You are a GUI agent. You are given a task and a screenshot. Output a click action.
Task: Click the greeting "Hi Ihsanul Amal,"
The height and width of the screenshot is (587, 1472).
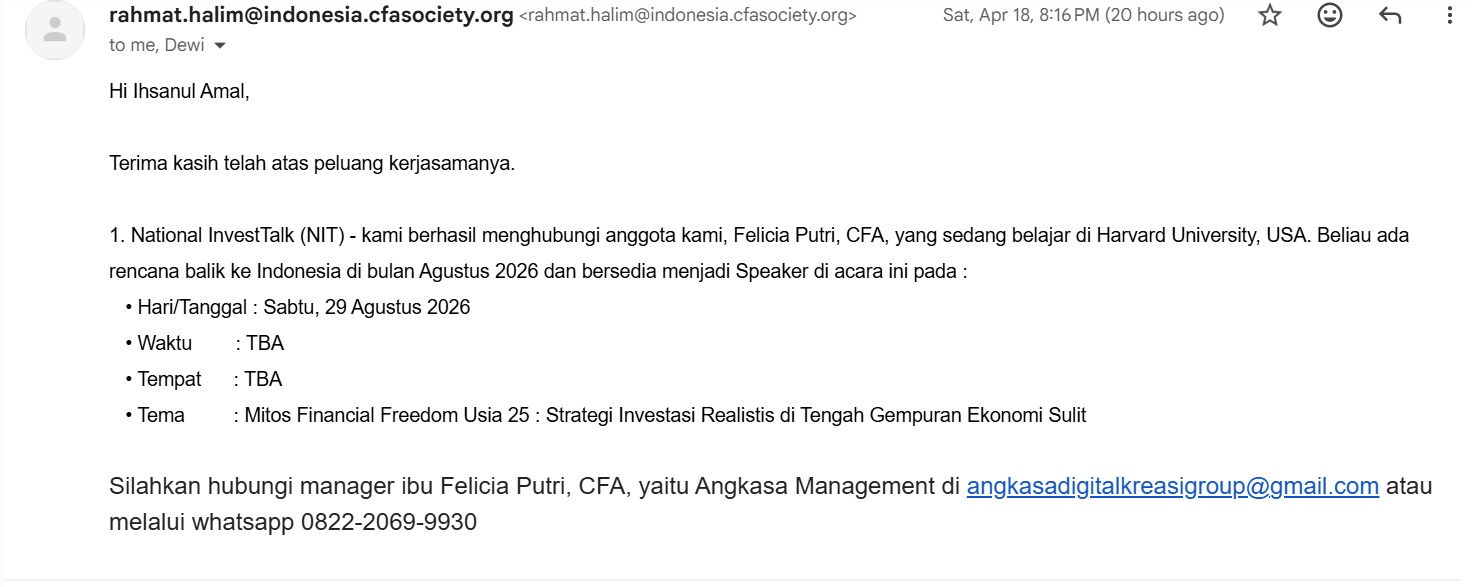(x=179, y=92)
